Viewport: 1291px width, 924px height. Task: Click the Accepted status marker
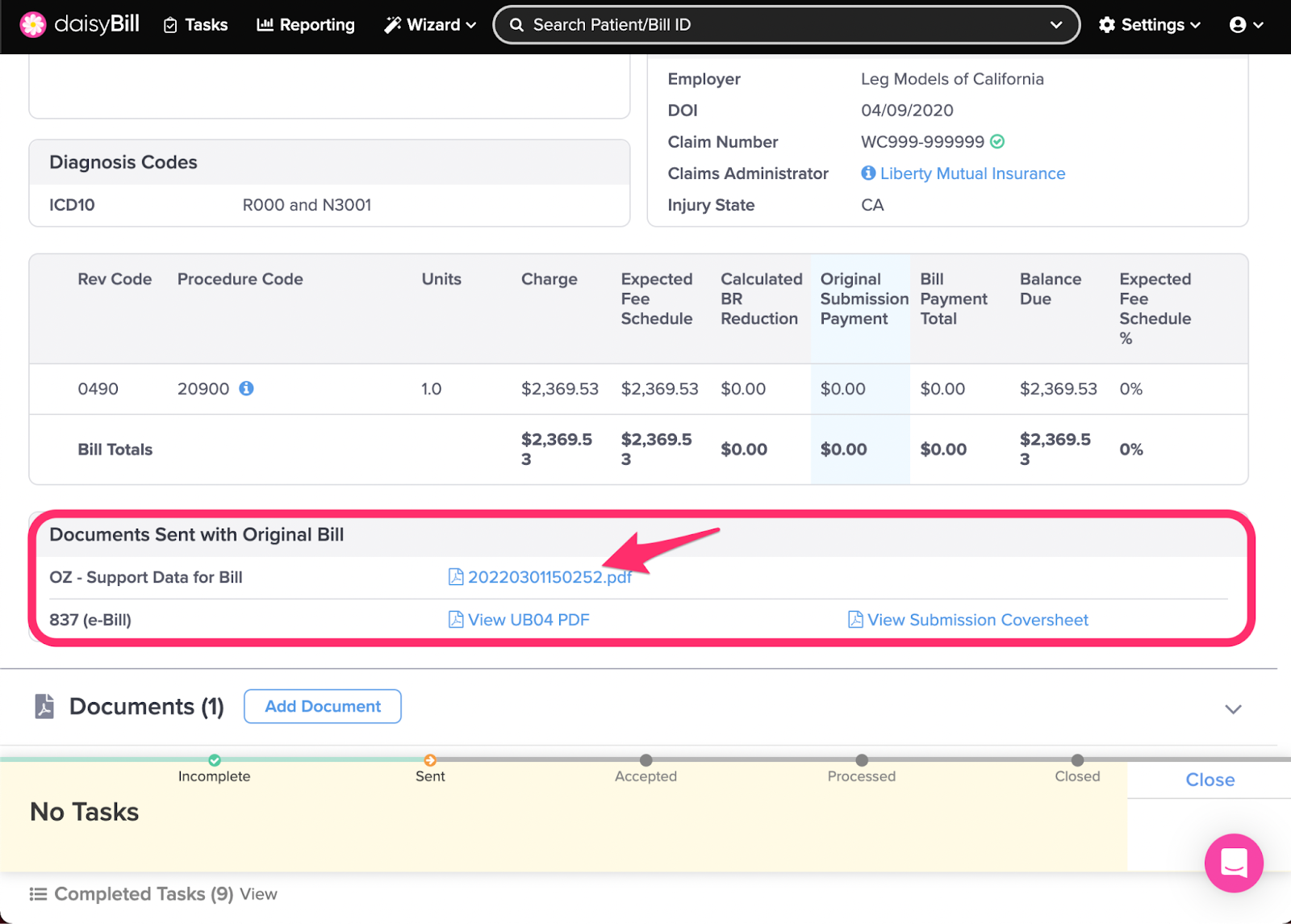tap(646, 760)
